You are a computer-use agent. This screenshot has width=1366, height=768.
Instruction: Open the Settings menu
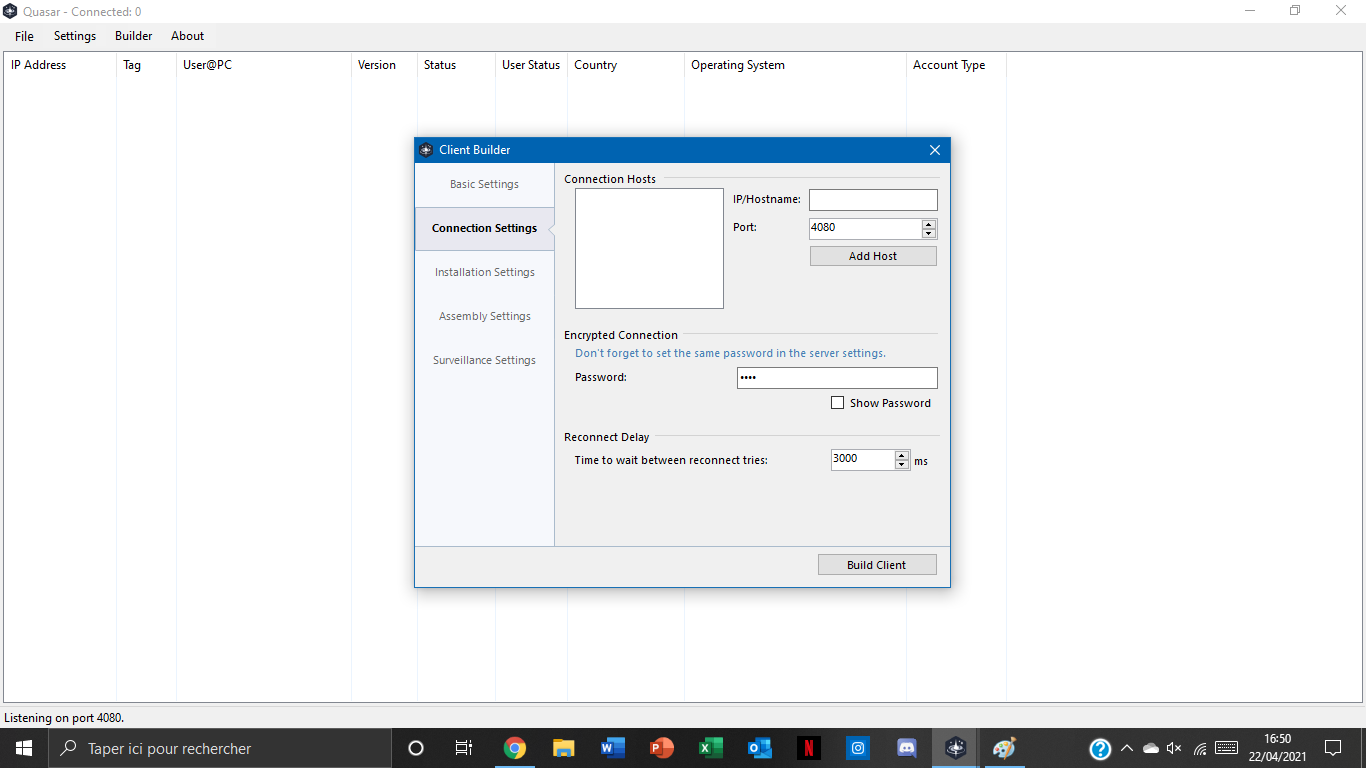point(75,36)
